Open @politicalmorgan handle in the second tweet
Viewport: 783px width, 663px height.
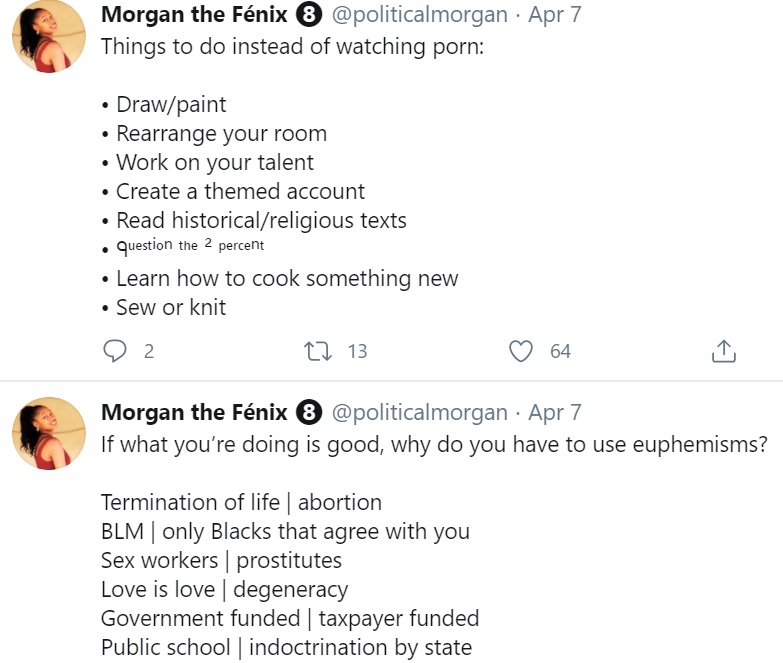coord(419,412)
